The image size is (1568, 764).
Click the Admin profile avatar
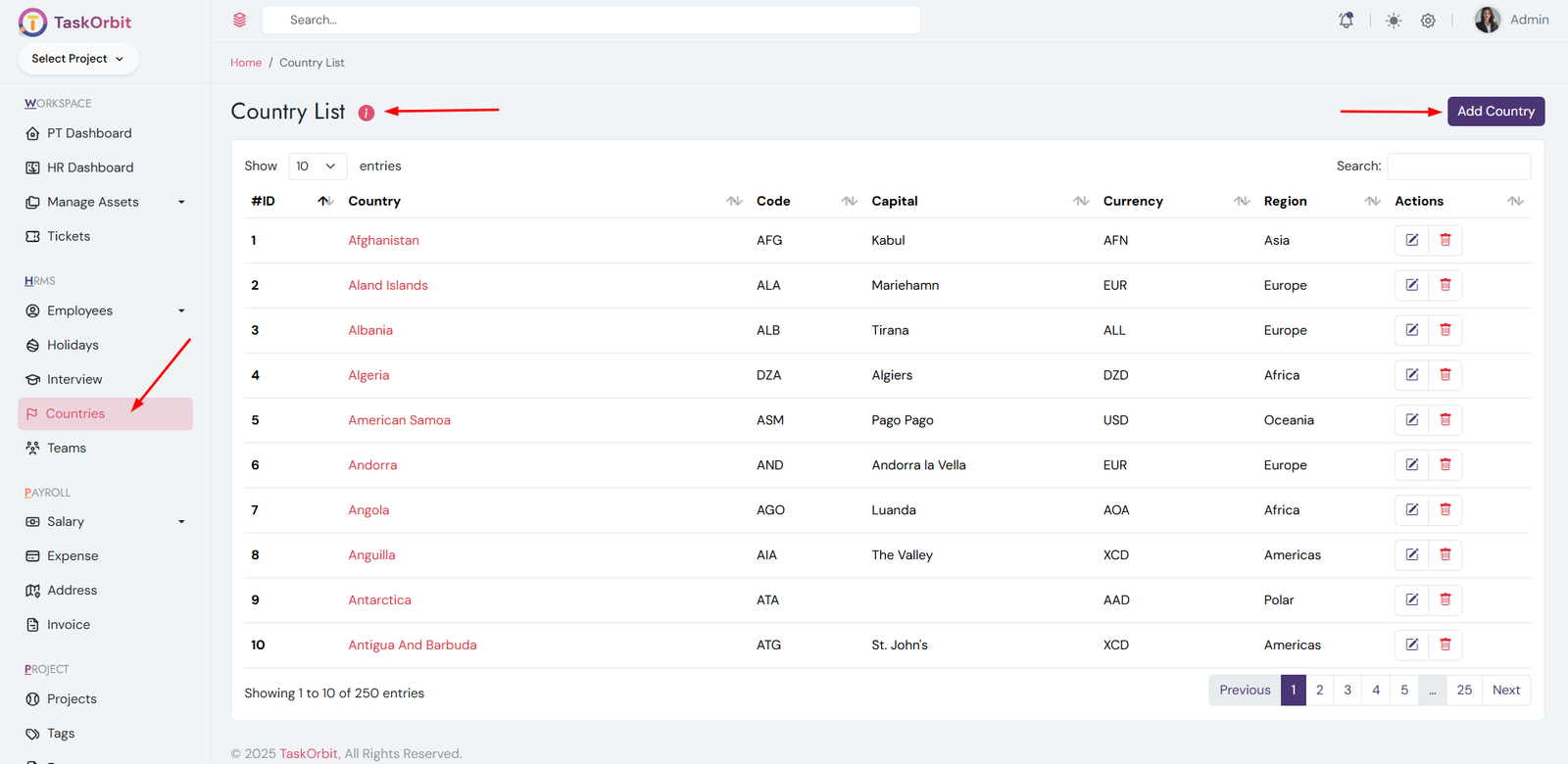pyautogui.click(x=1487, y=20)
